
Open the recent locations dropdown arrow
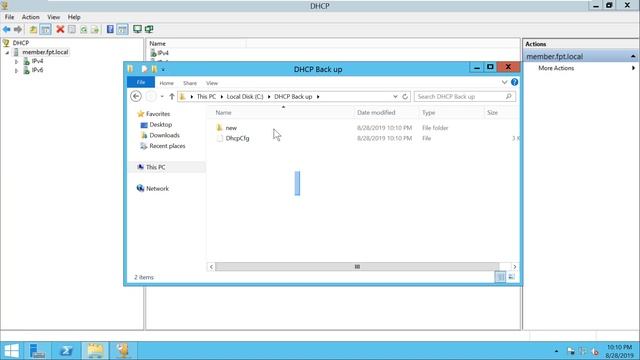pyautogui.click(x=162, y=97)
